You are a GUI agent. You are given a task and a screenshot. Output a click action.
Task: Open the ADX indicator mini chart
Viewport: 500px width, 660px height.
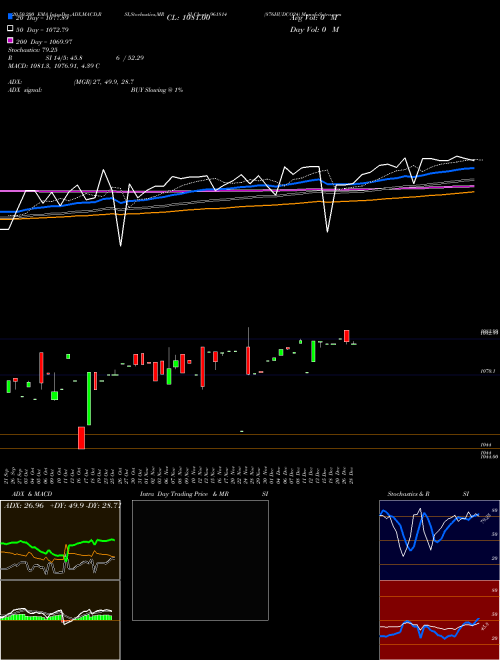(x=60, y=540)
